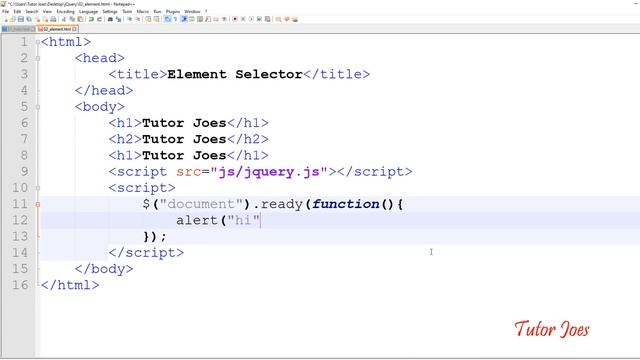
Task: Click the Run macro multiple times icon
Action: pos(259,19)
